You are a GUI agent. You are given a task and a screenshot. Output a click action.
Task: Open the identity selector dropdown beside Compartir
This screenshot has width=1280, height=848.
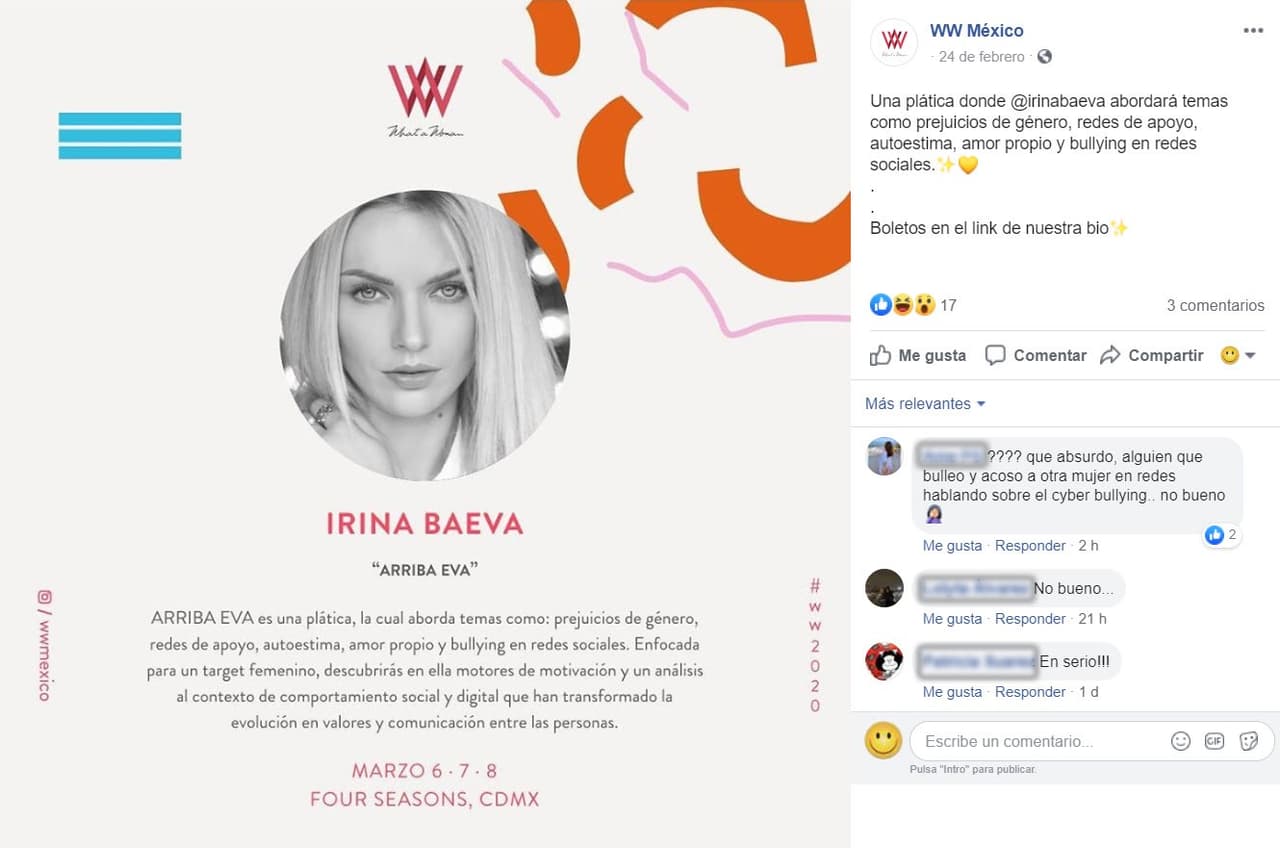1238,355
